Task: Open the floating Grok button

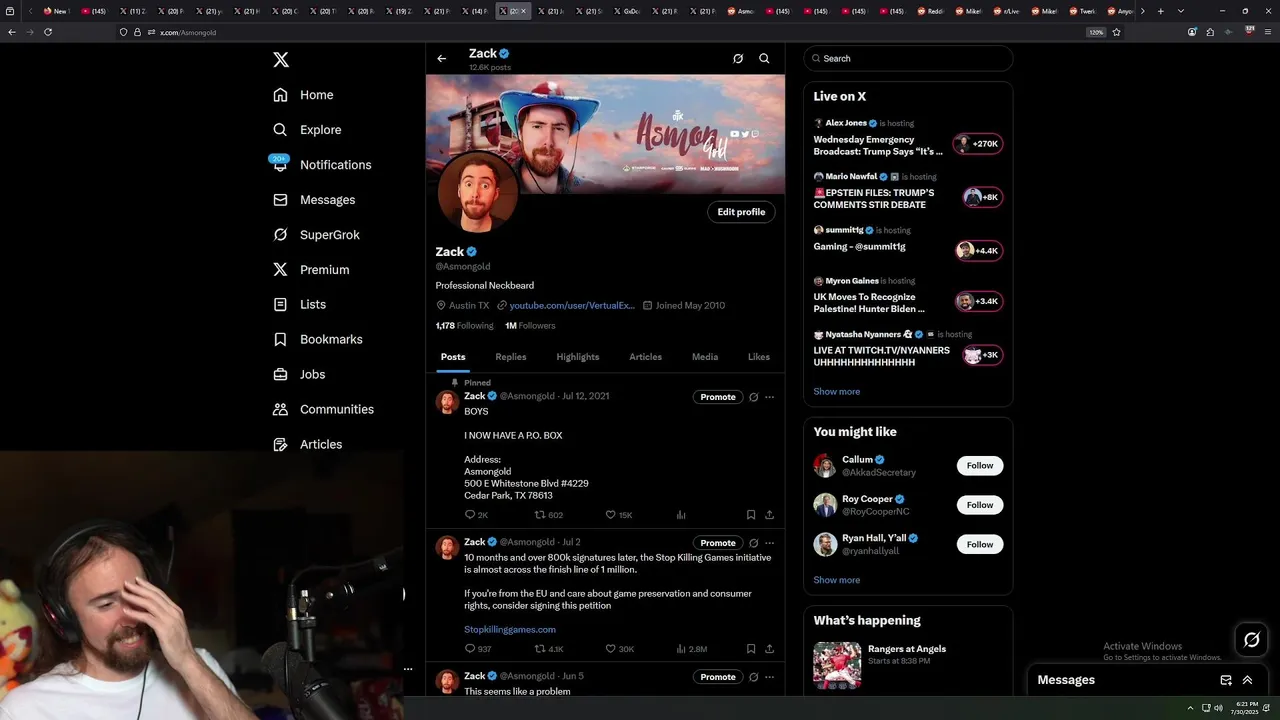Action: coord(1252,640)
